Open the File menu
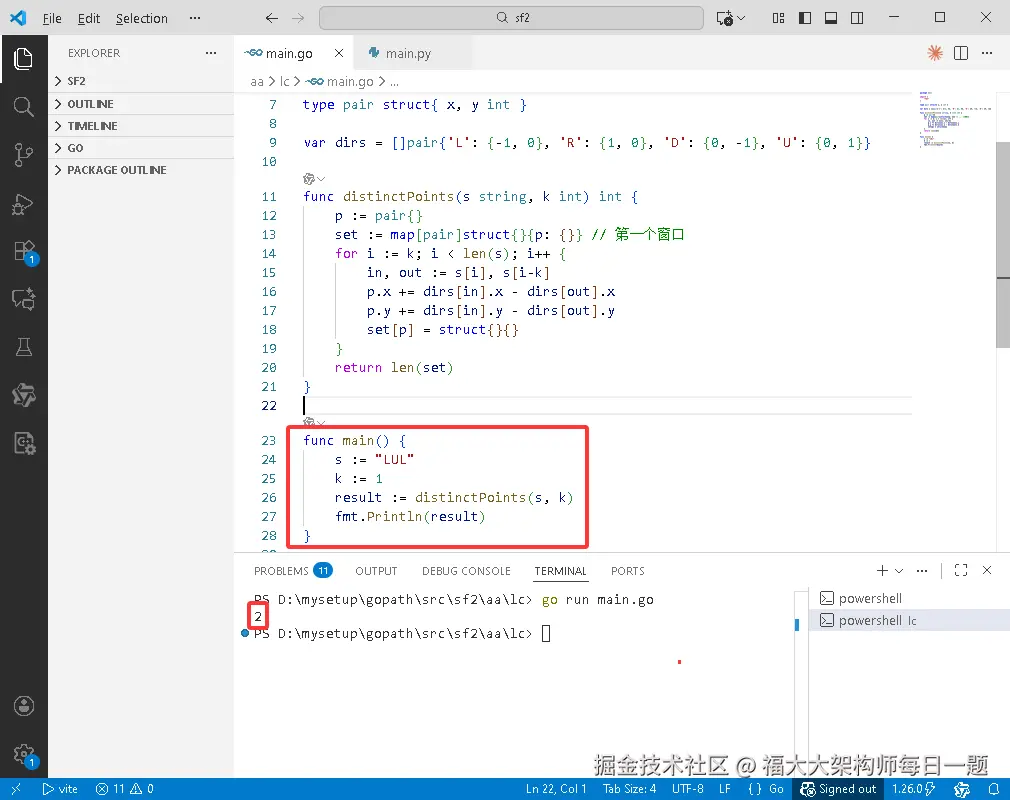Screen dimensions: 1010x800 [52, 18]
